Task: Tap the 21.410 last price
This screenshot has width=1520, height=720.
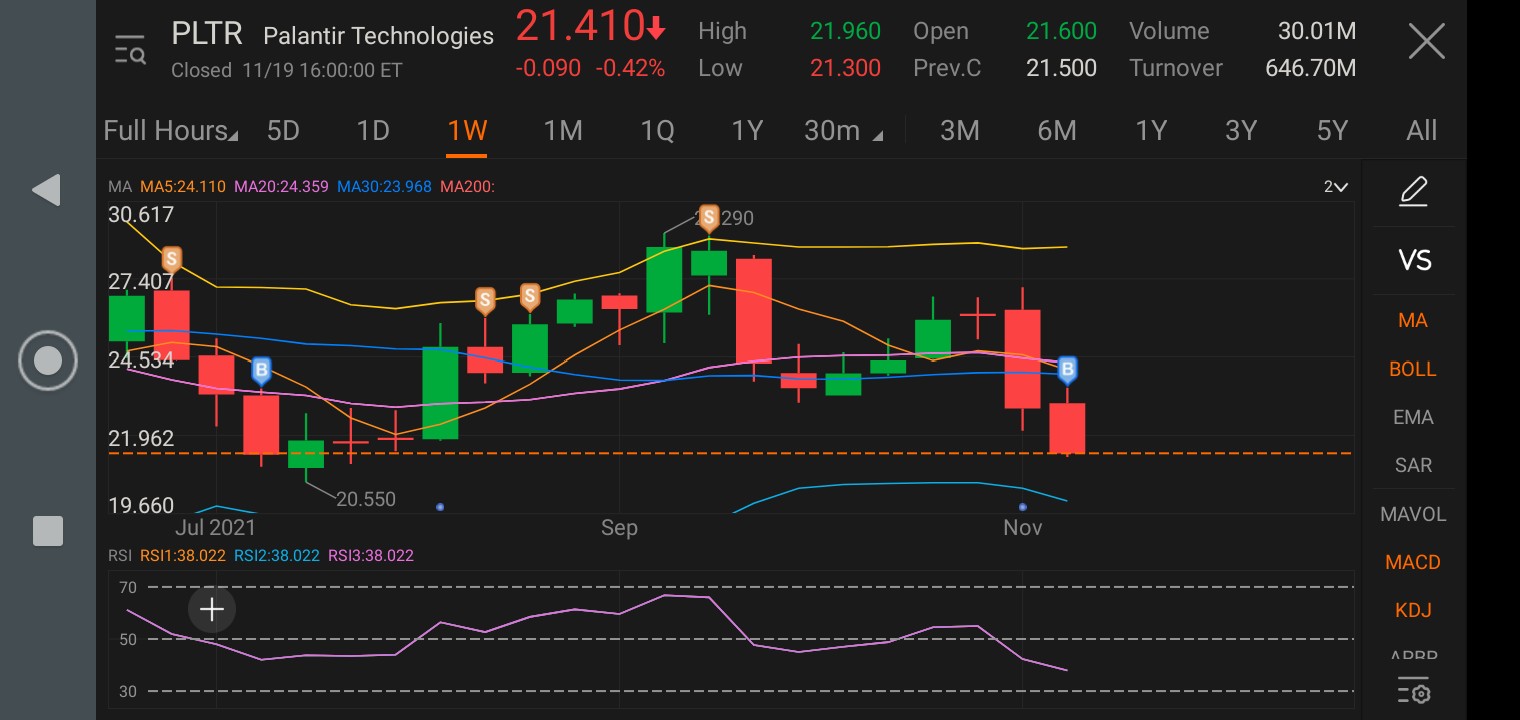Action: coord(580,25)
